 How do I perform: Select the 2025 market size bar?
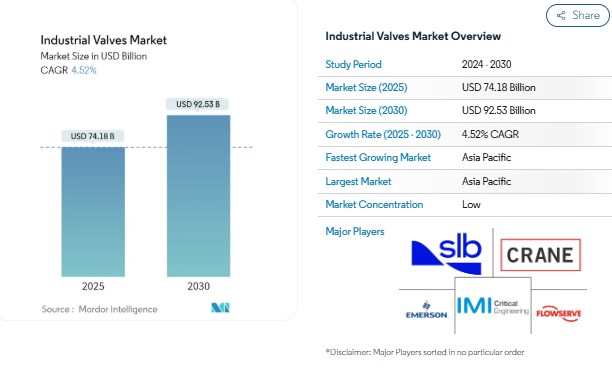(93, 212)
